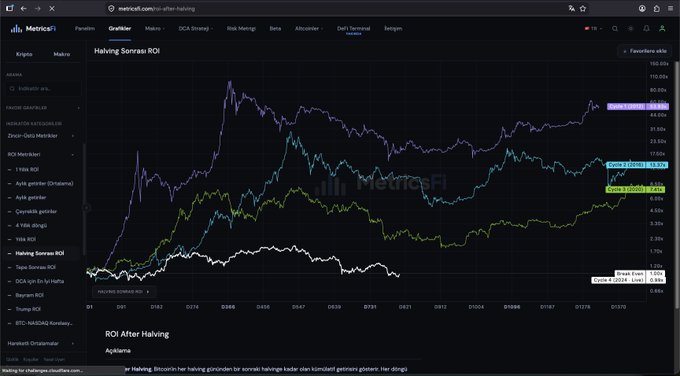Image resolution: width=680 pixels, height=376 pixels.
Task: Go back in browser history
Action: click(x=24, y=8)
